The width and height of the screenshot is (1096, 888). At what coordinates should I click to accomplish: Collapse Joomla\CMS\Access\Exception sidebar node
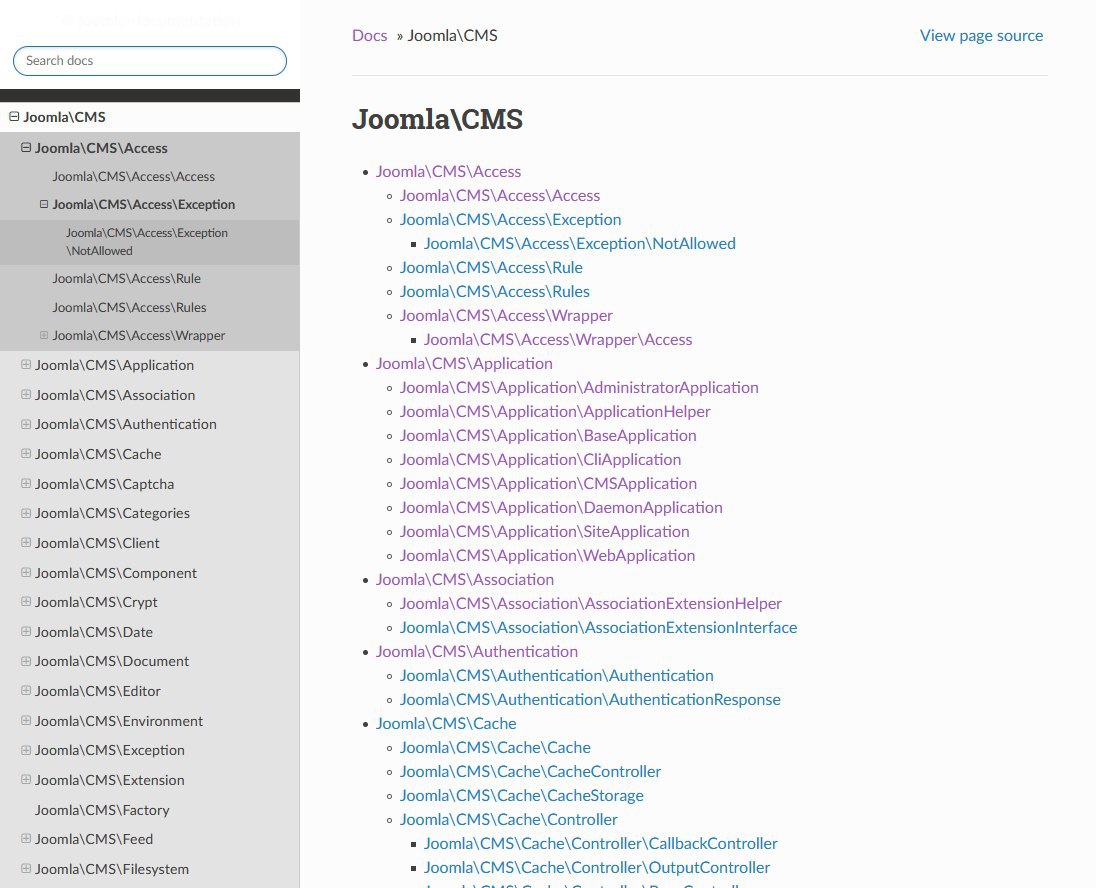coord(43,204)
